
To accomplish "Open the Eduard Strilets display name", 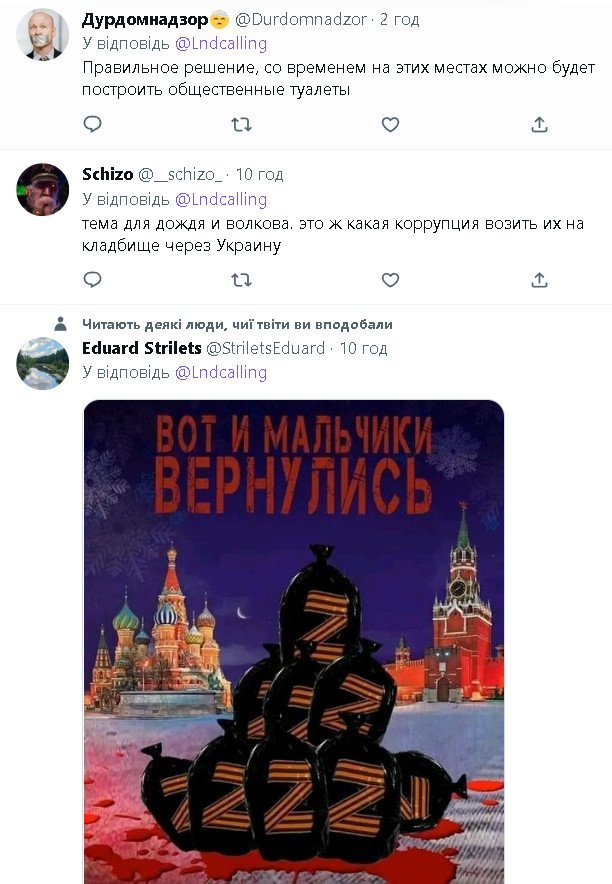I will (141, 348).
